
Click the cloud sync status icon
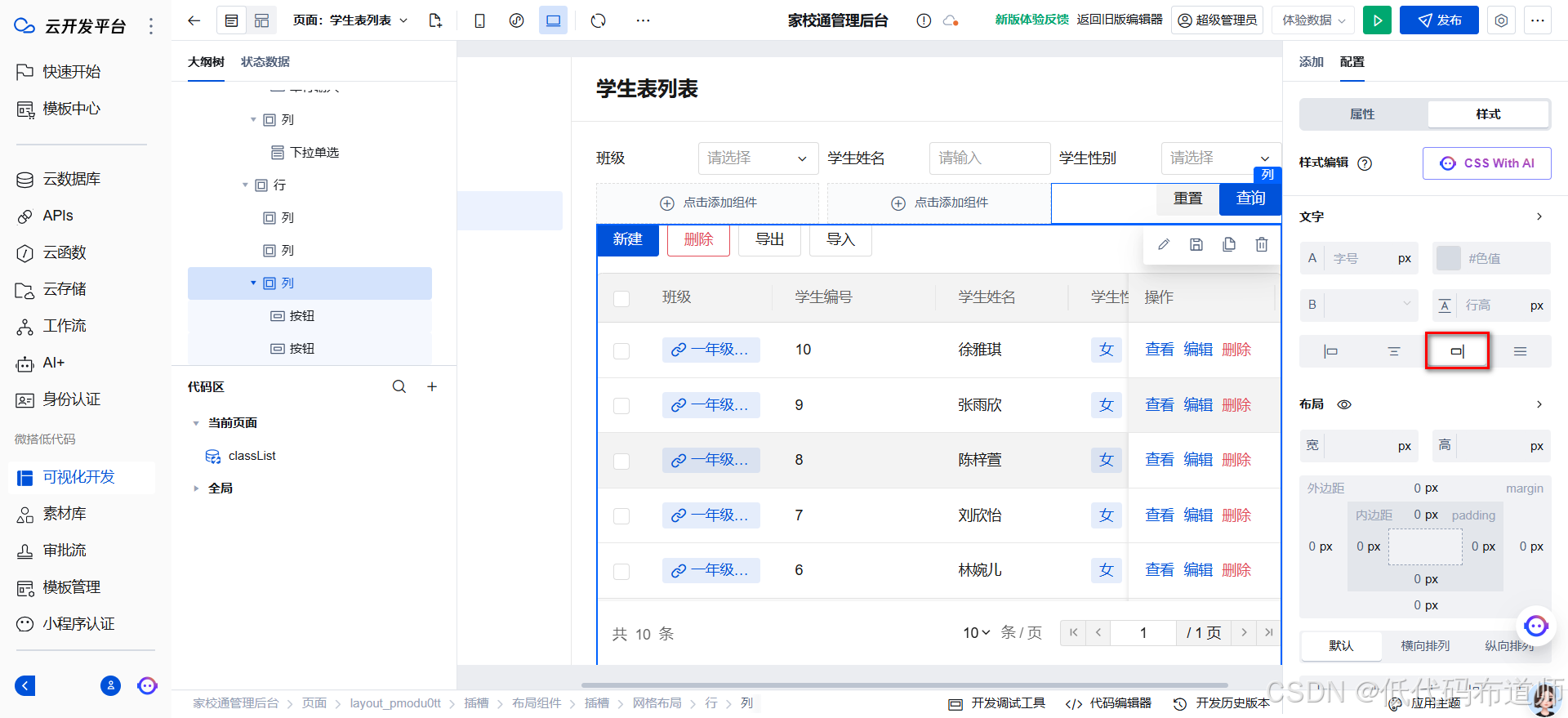950,20
